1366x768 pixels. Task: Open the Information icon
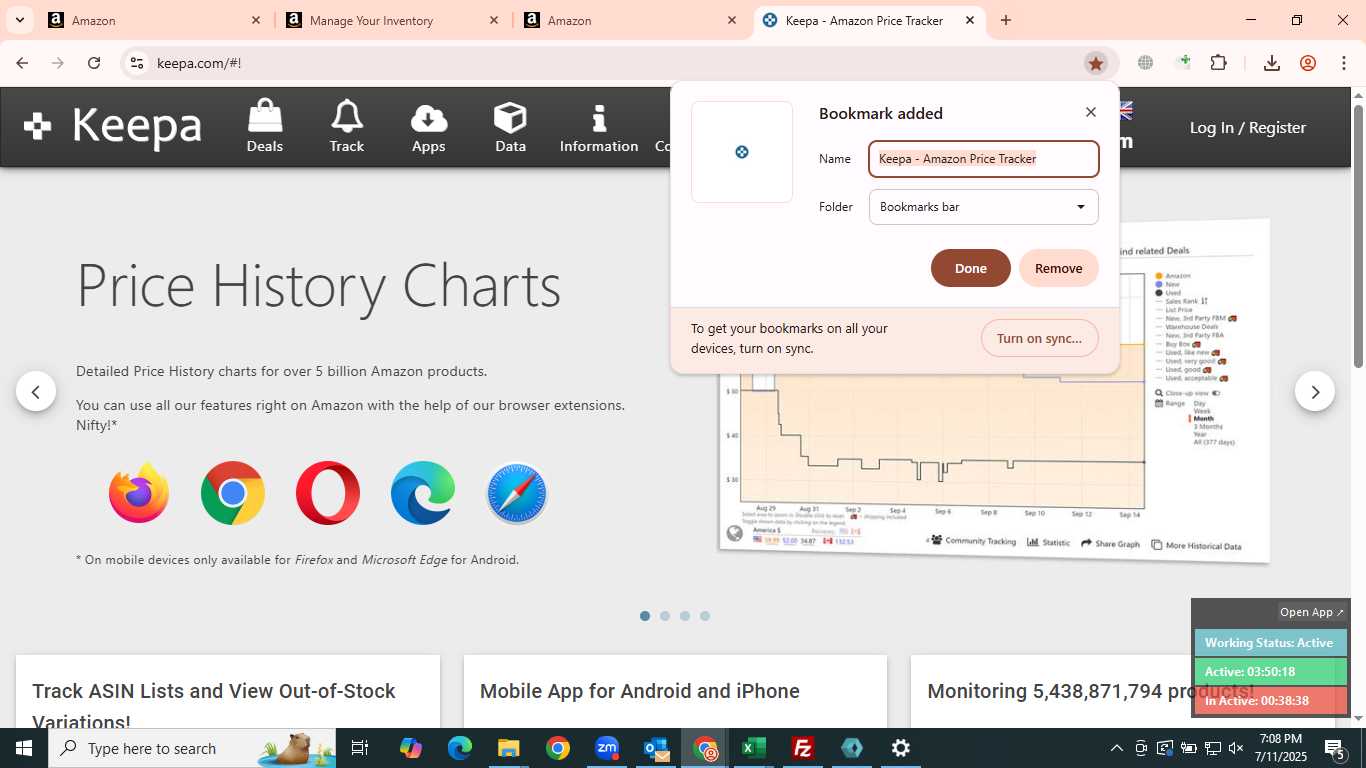[x=599, y=128]
